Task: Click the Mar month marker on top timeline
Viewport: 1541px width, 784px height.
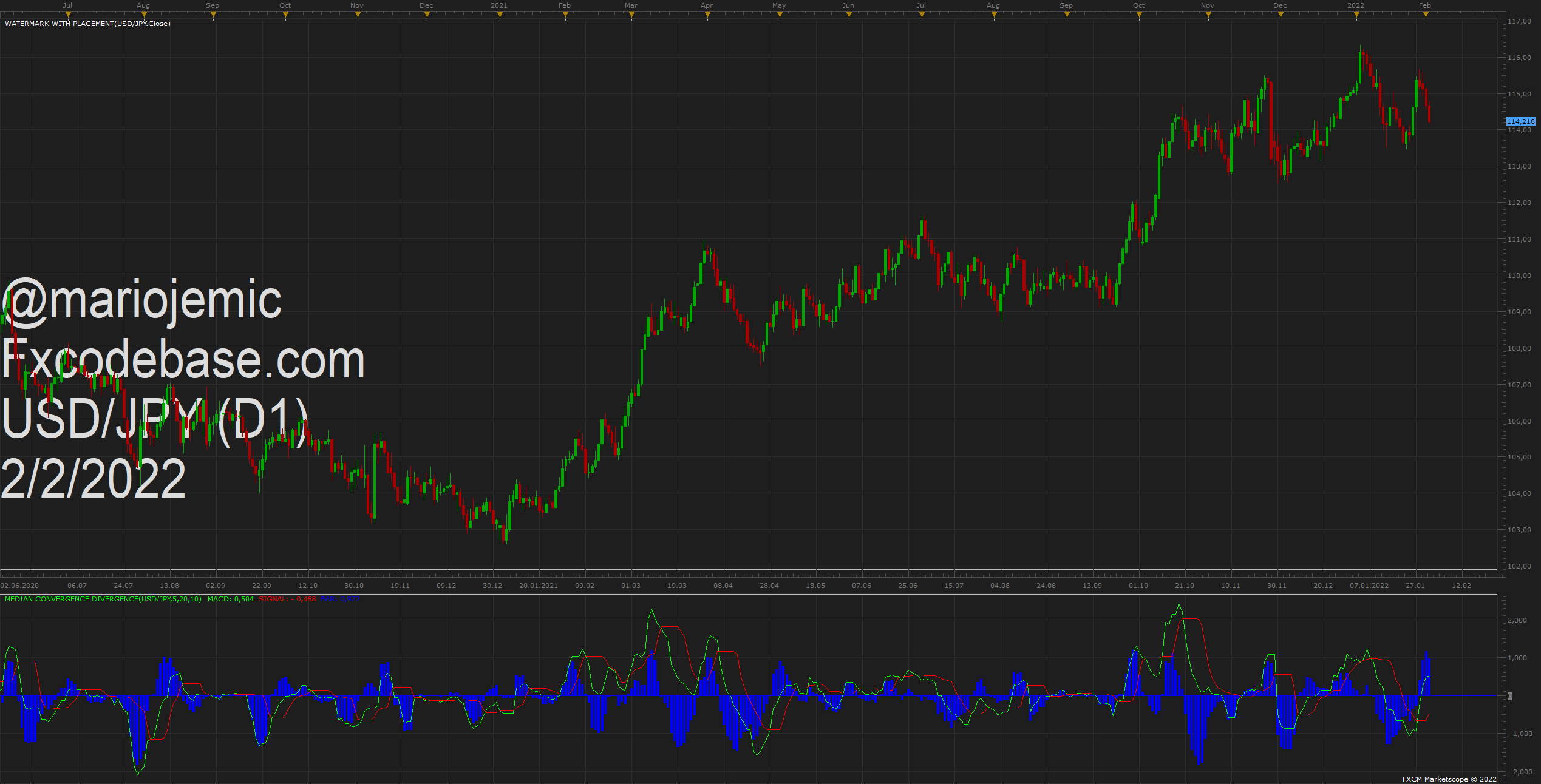Action: pyautogui.click(x=631, y=5)
